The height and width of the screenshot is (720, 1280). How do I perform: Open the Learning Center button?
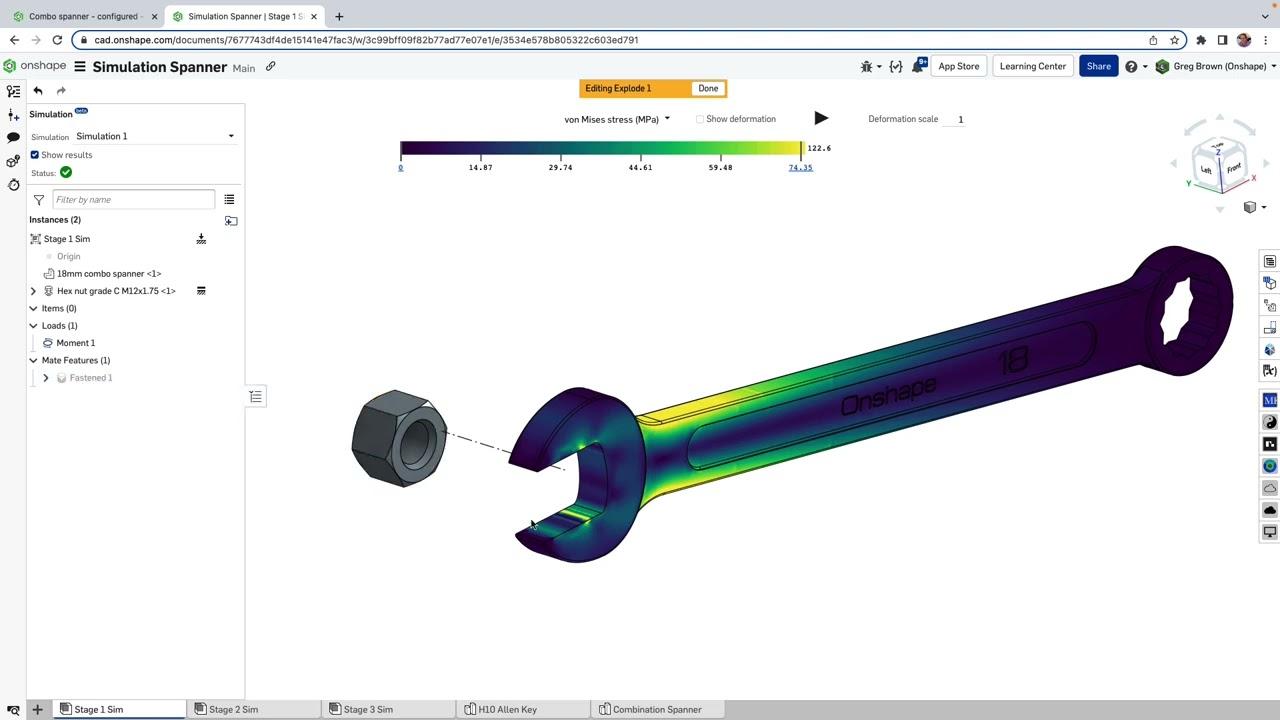tap(1033, 66)
